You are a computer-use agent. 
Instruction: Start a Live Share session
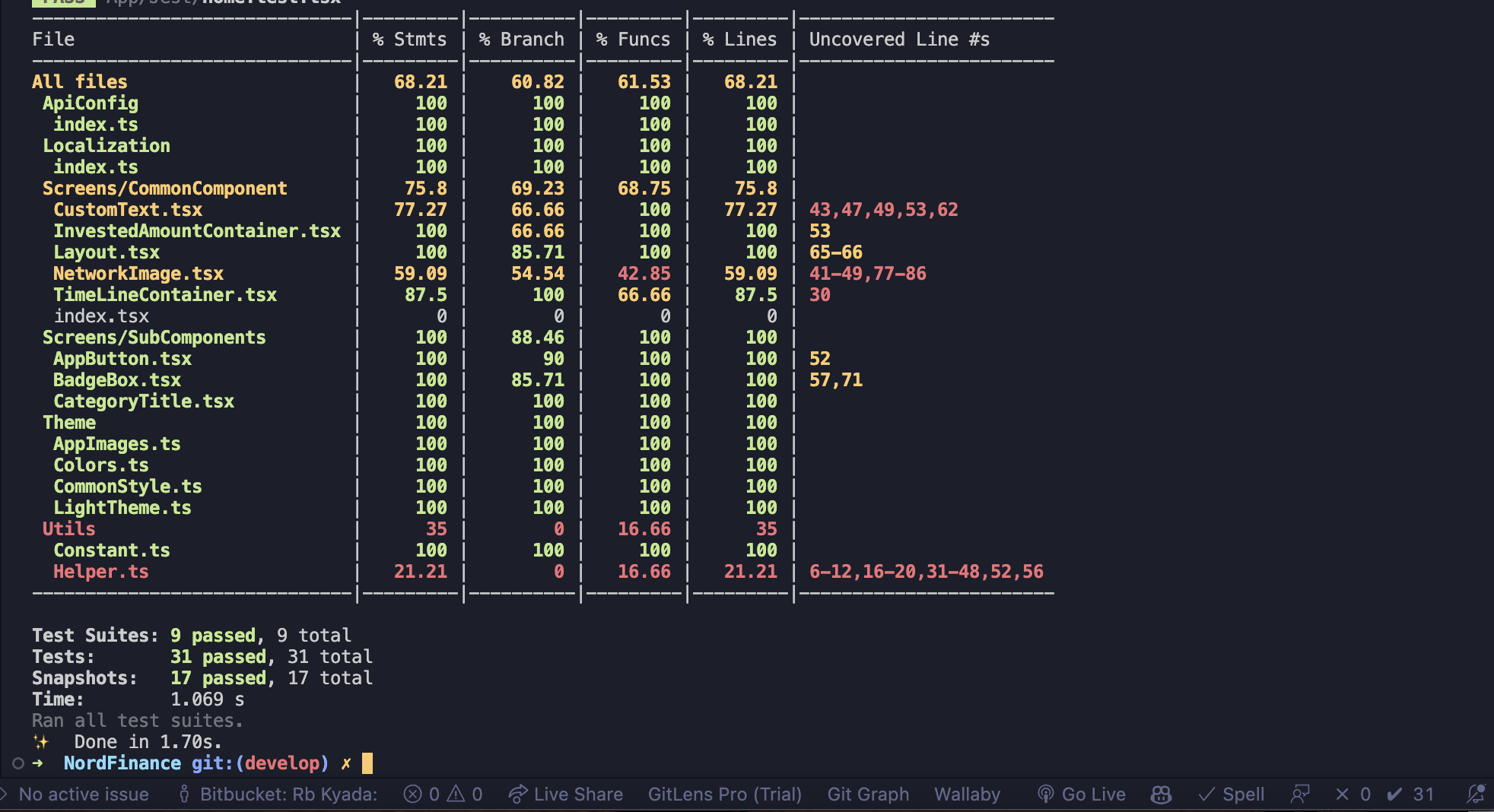tap(566, 795)
